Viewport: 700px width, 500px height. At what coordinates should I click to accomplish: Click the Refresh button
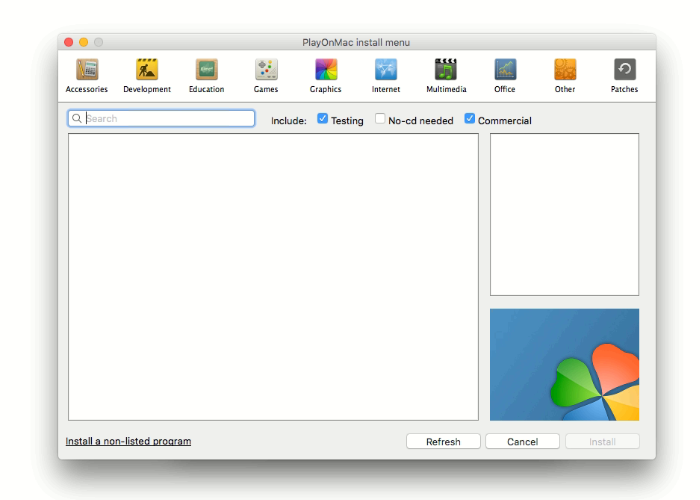(443, 442)
